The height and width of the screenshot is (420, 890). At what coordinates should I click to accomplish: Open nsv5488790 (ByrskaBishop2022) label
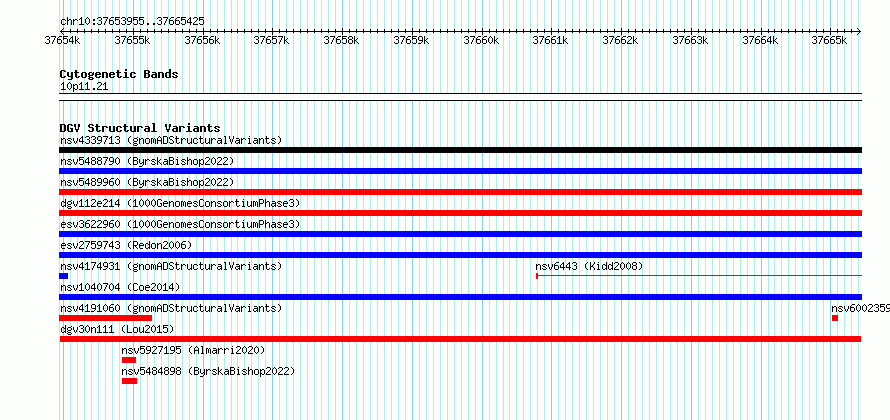click(147, 161)
